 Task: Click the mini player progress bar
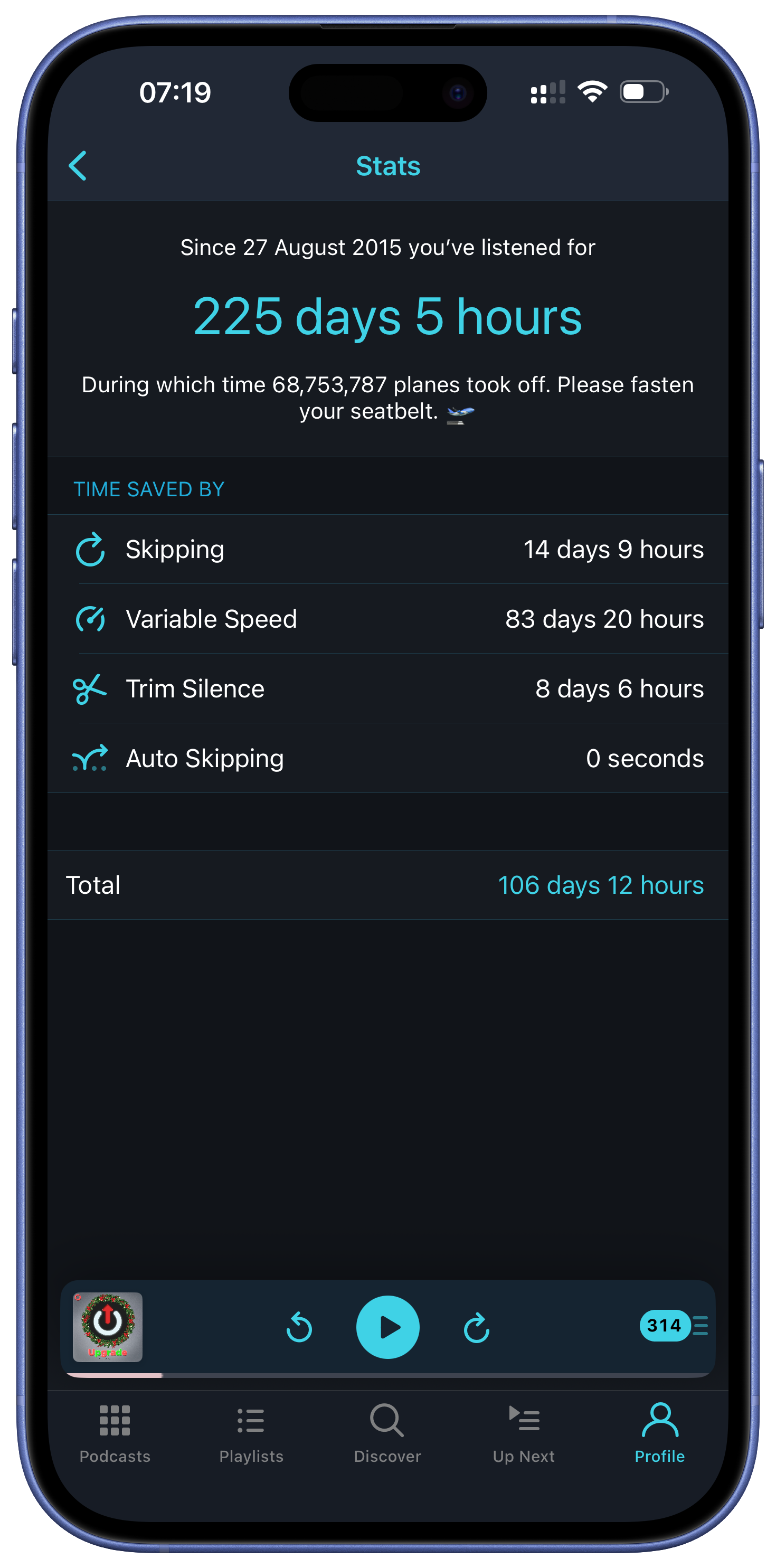[x=387, y=1375]
